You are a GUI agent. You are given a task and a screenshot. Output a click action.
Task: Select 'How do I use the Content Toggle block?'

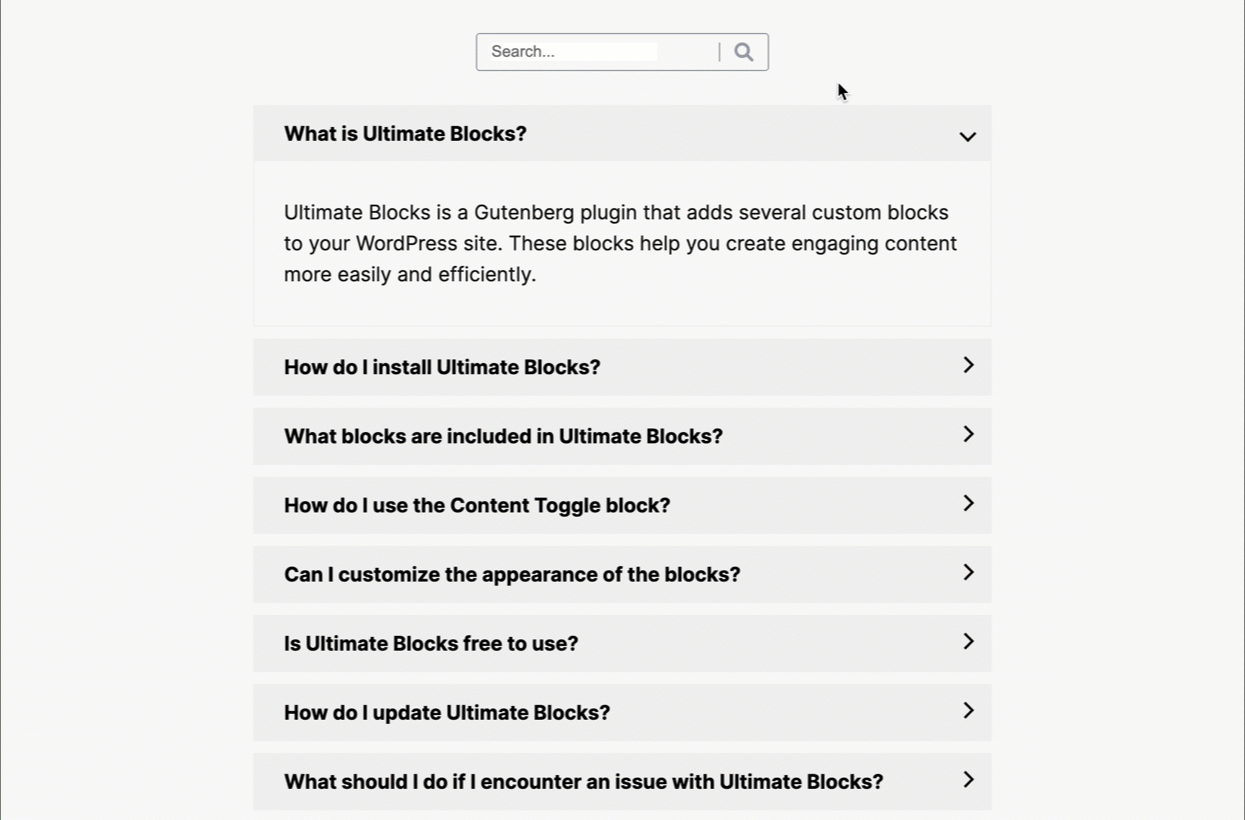[477, 505]
